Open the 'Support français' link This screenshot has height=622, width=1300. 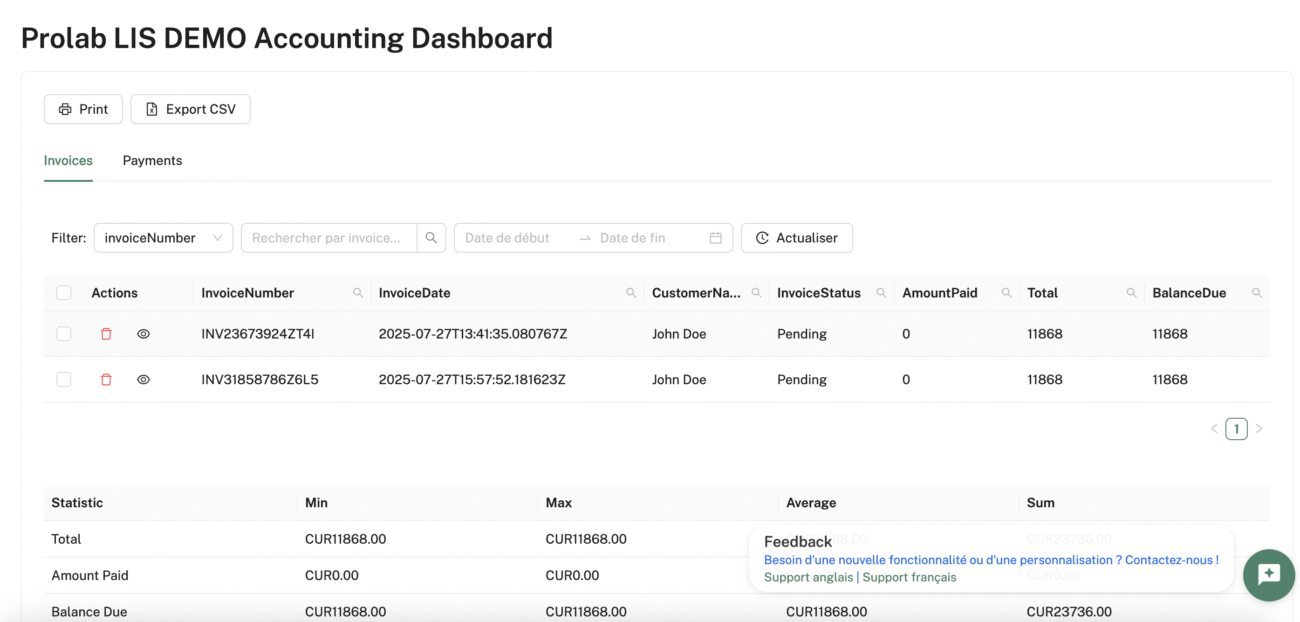909,577
